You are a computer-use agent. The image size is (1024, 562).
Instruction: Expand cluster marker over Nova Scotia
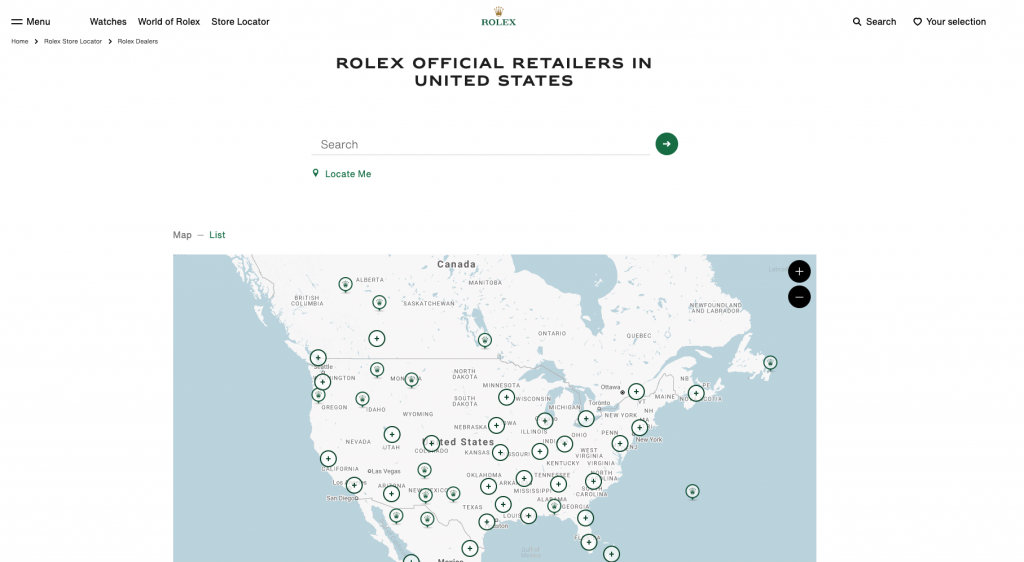pos(696,394)
